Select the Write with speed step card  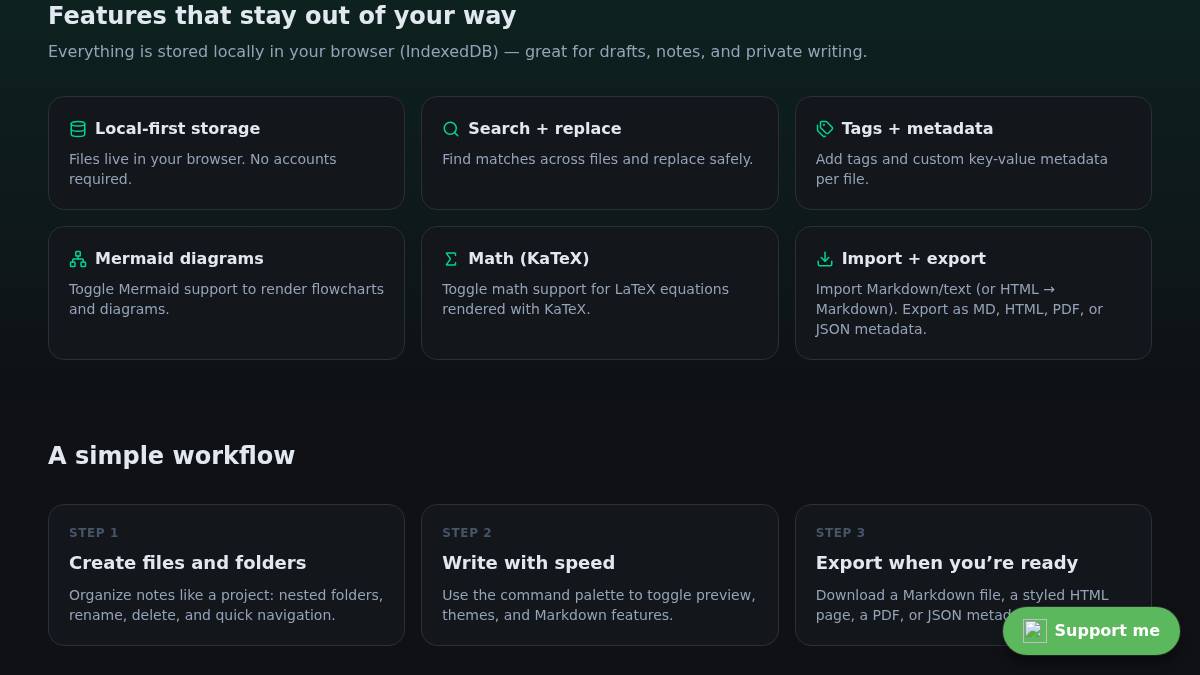[x=599, y=575]
